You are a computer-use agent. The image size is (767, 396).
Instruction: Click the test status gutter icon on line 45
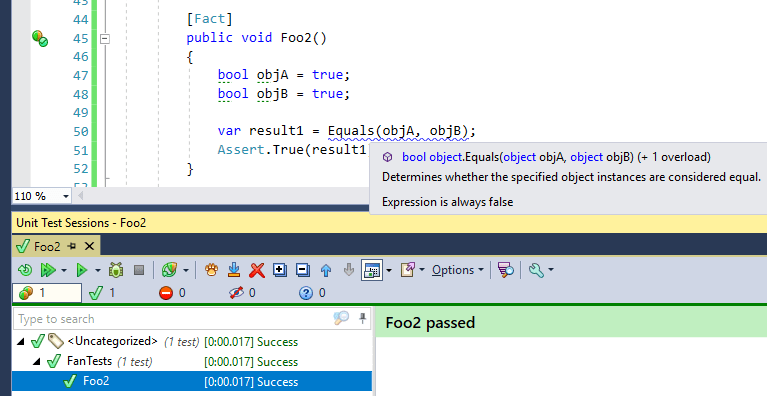40,38
